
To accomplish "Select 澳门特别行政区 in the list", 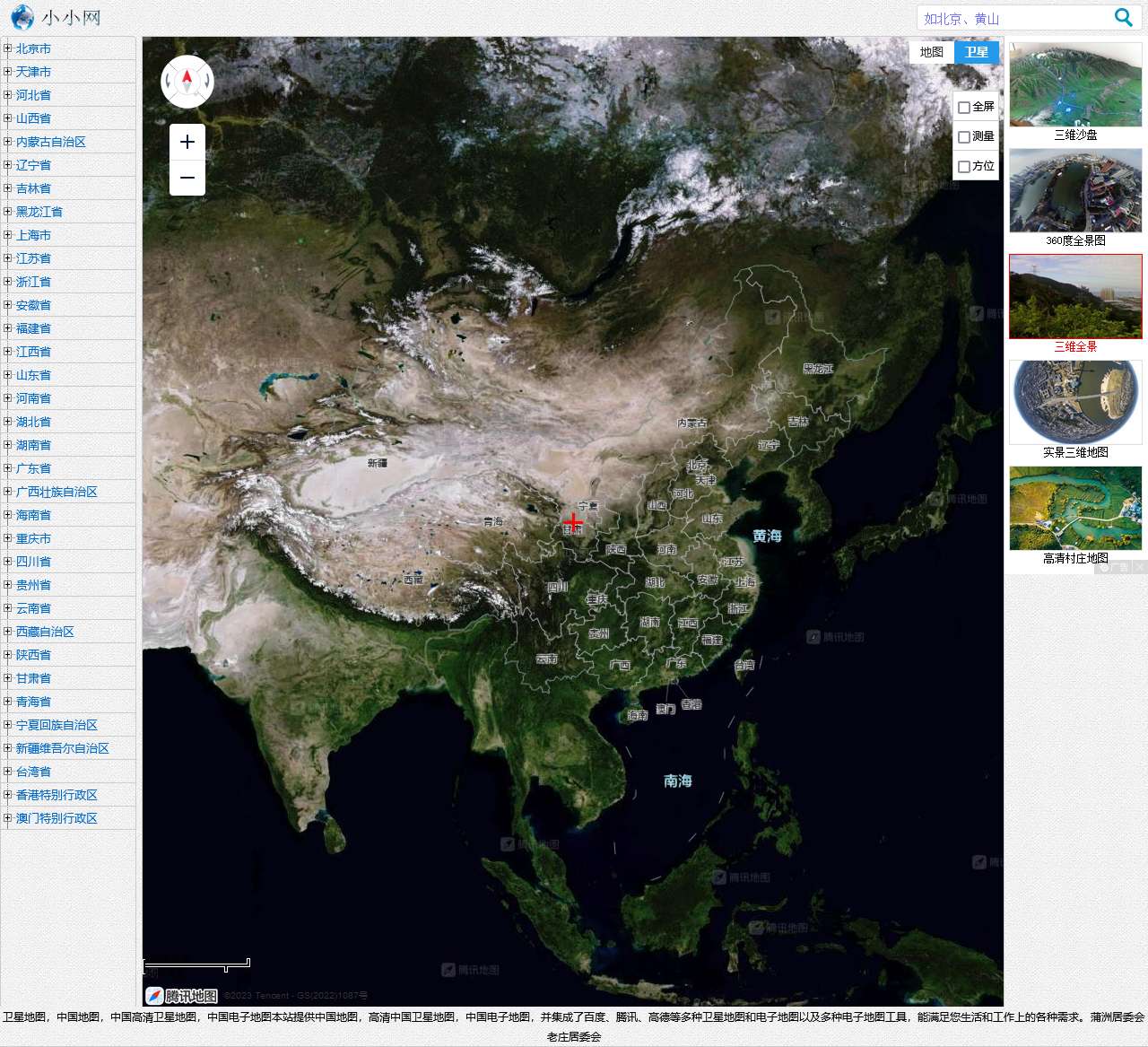I will click(x=57, y=818).
